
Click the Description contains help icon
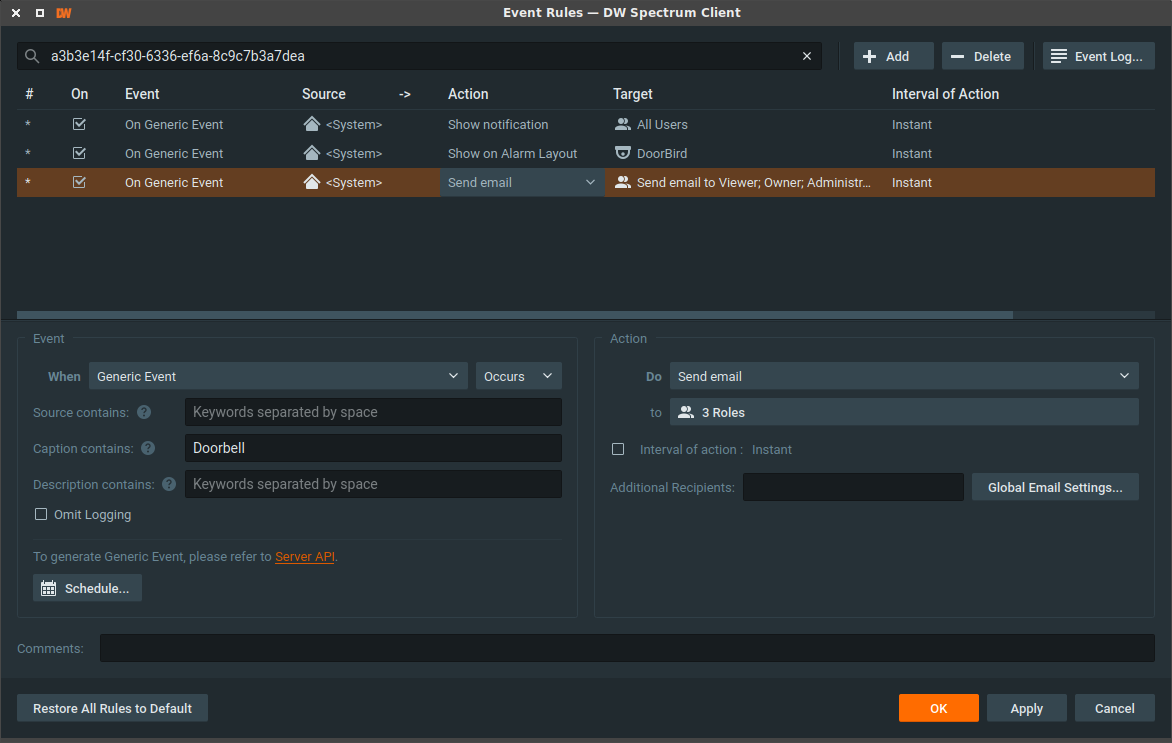[x=169, y=484]
